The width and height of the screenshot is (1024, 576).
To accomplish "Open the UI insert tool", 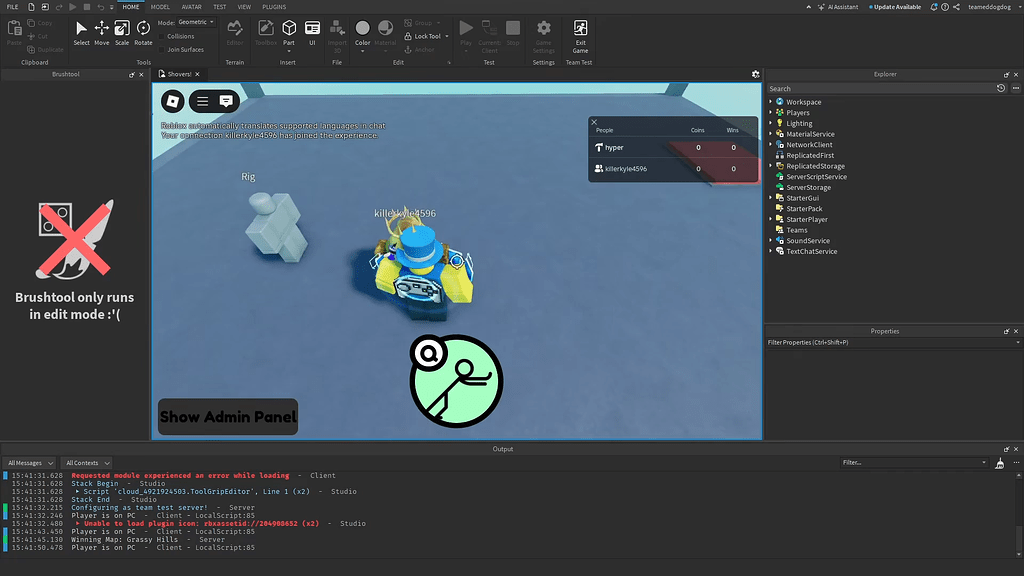I will coord(312,33).
